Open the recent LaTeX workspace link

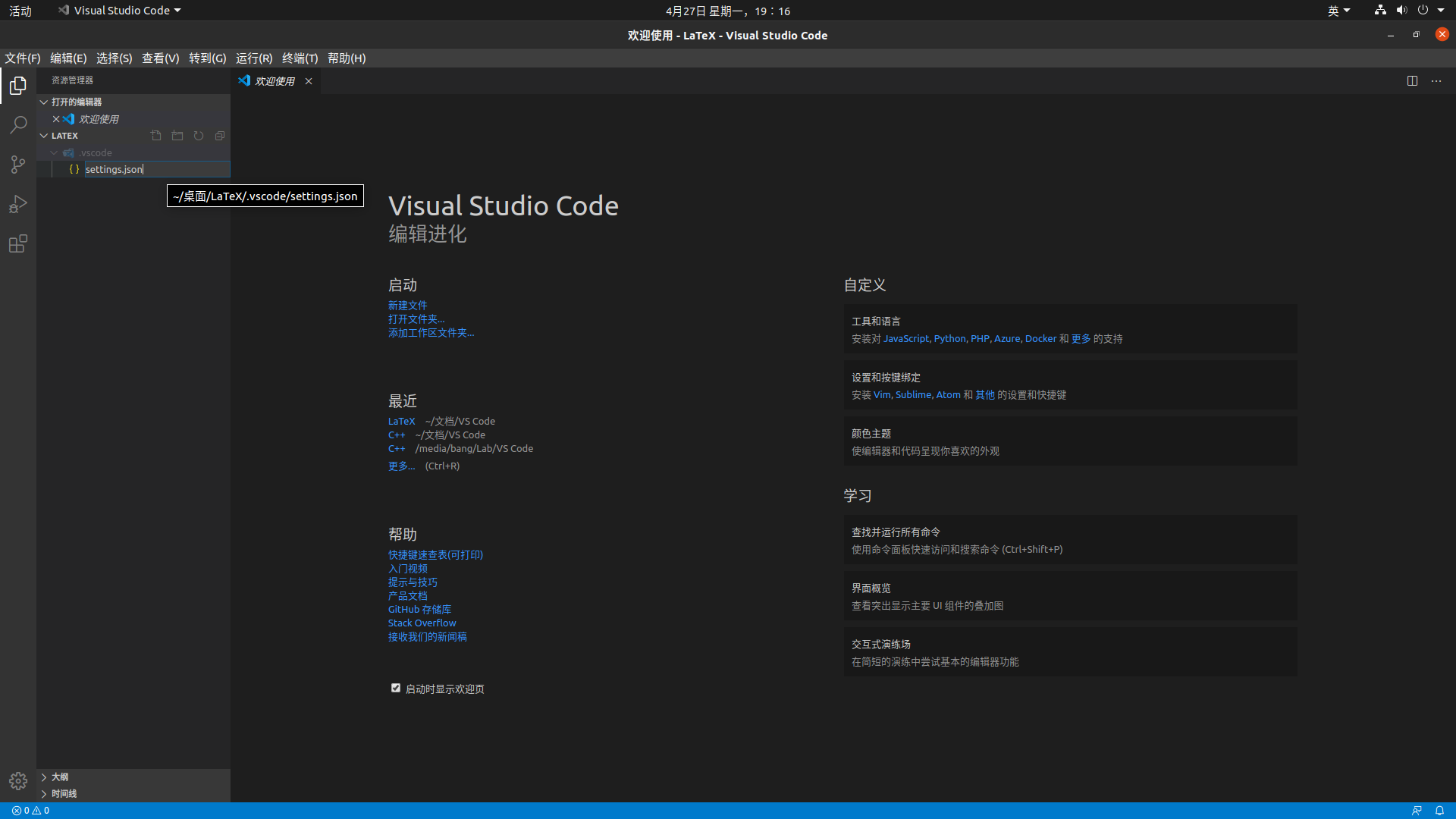click(x=401, y=421)
